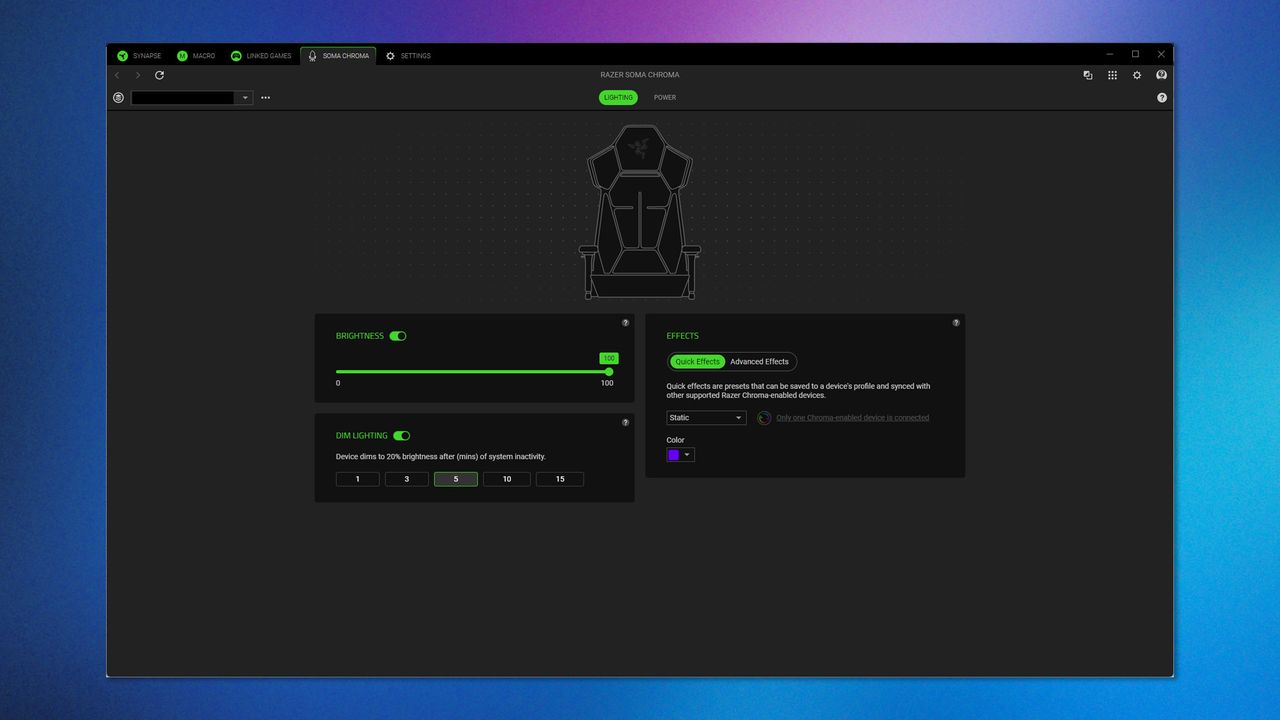This screenshot has width=1280, height=720.
Task: Switch to the Power sub-tab
Action: pos(665,98)
